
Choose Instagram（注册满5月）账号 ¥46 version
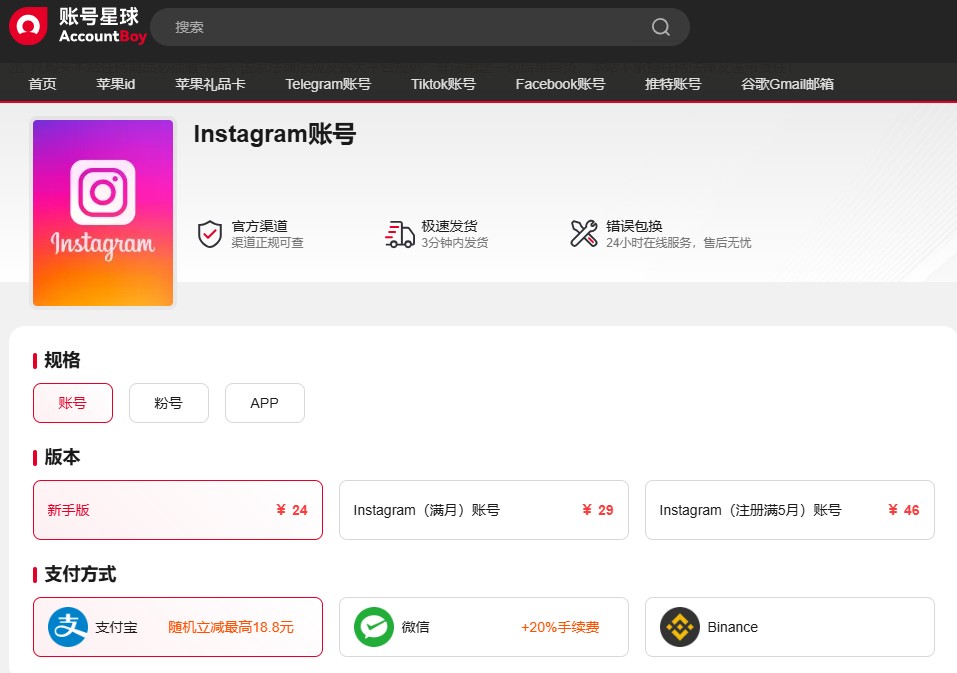(x=790, y=510)
